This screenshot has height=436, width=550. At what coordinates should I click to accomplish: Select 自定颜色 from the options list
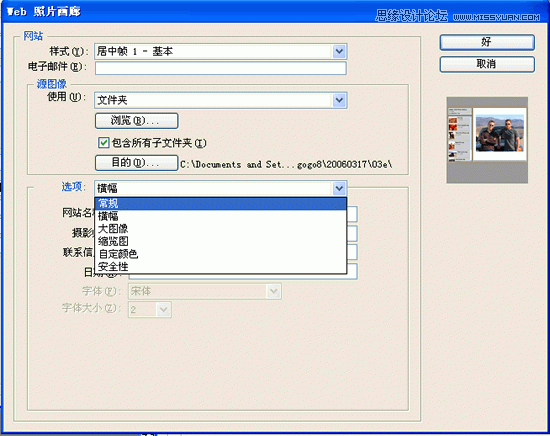coord(221,254)
